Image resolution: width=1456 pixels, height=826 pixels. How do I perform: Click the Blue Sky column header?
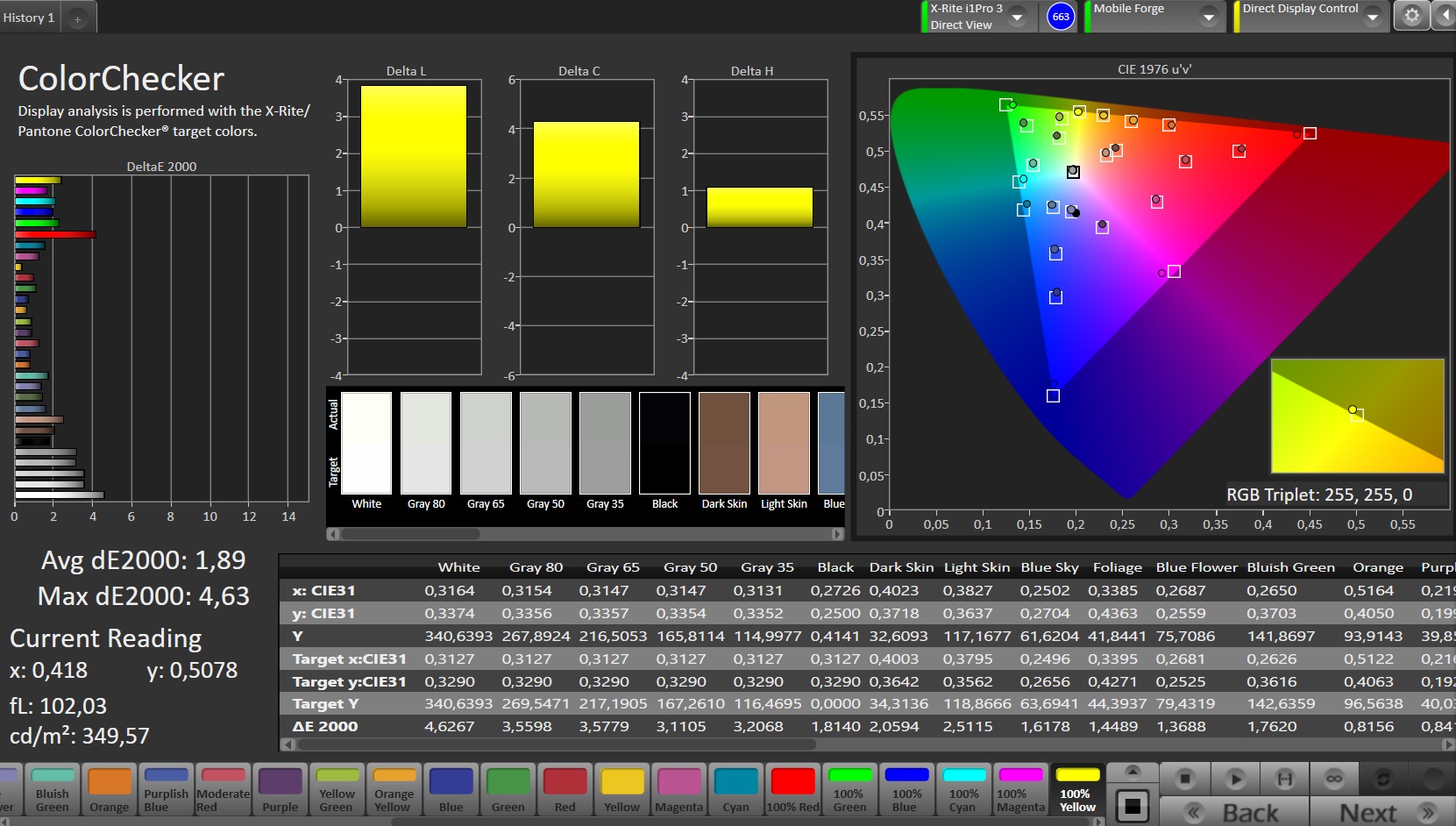click(1049, 567)
